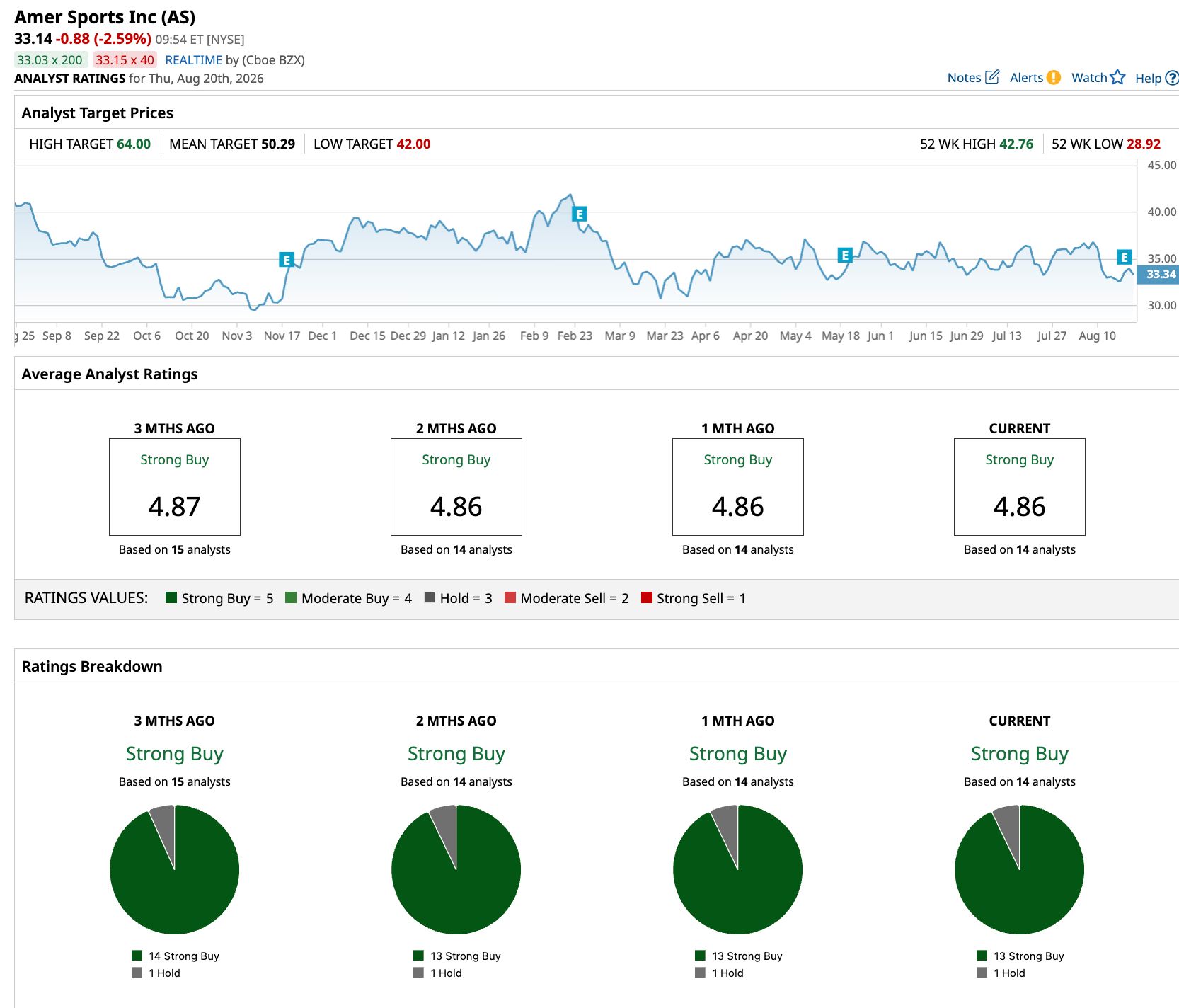Click the gray Hold swatch under CURRENT pie
1179x1008 pixels.
coord(982,973)
